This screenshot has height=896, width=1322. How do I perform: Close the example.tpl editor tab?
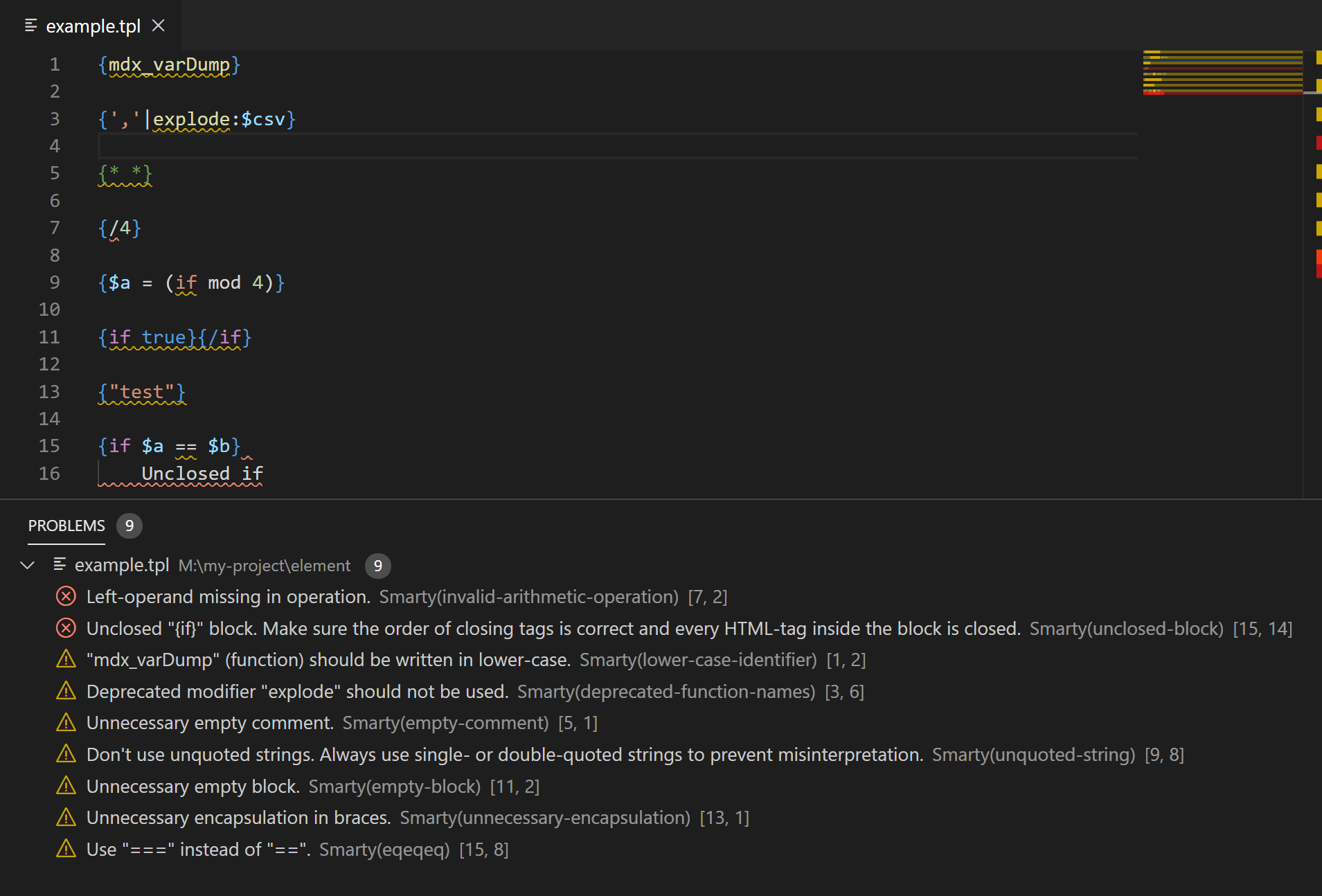click(159, 26)
